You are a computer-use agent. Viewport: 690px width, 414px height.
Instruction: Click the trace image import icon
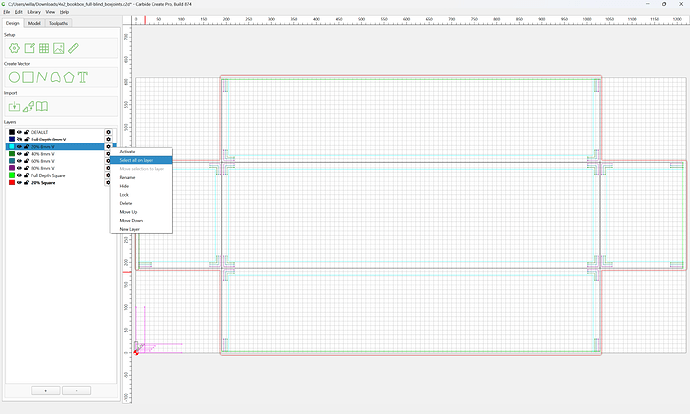point(28,106)
